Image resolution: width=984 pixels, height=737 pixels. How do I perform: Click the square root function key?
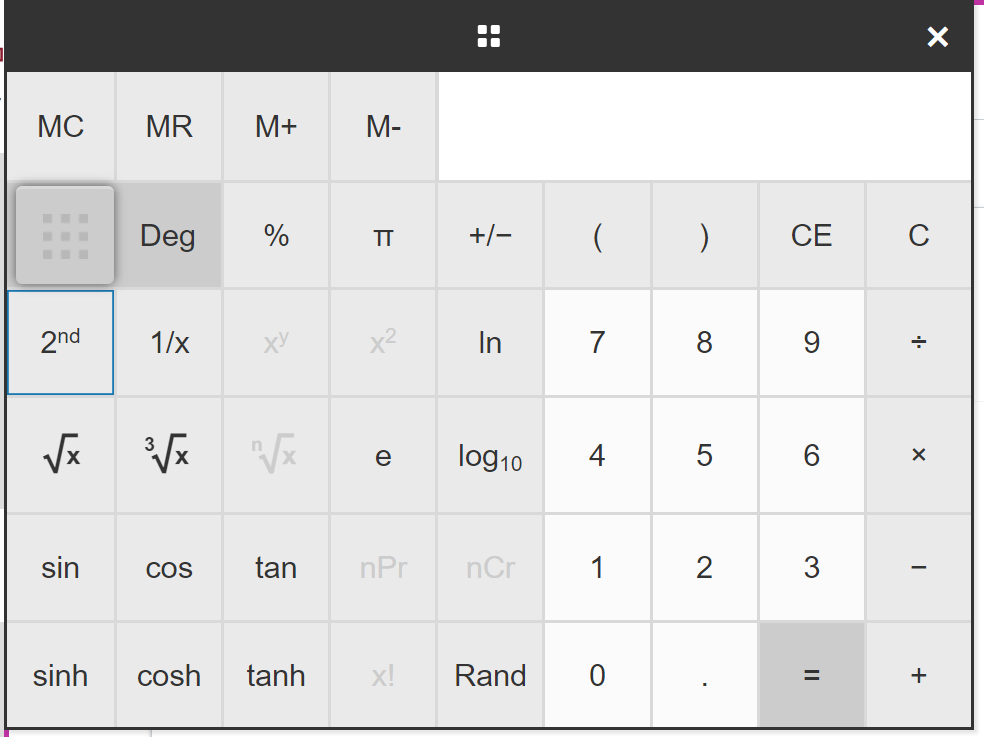click(x=61, y=456)
